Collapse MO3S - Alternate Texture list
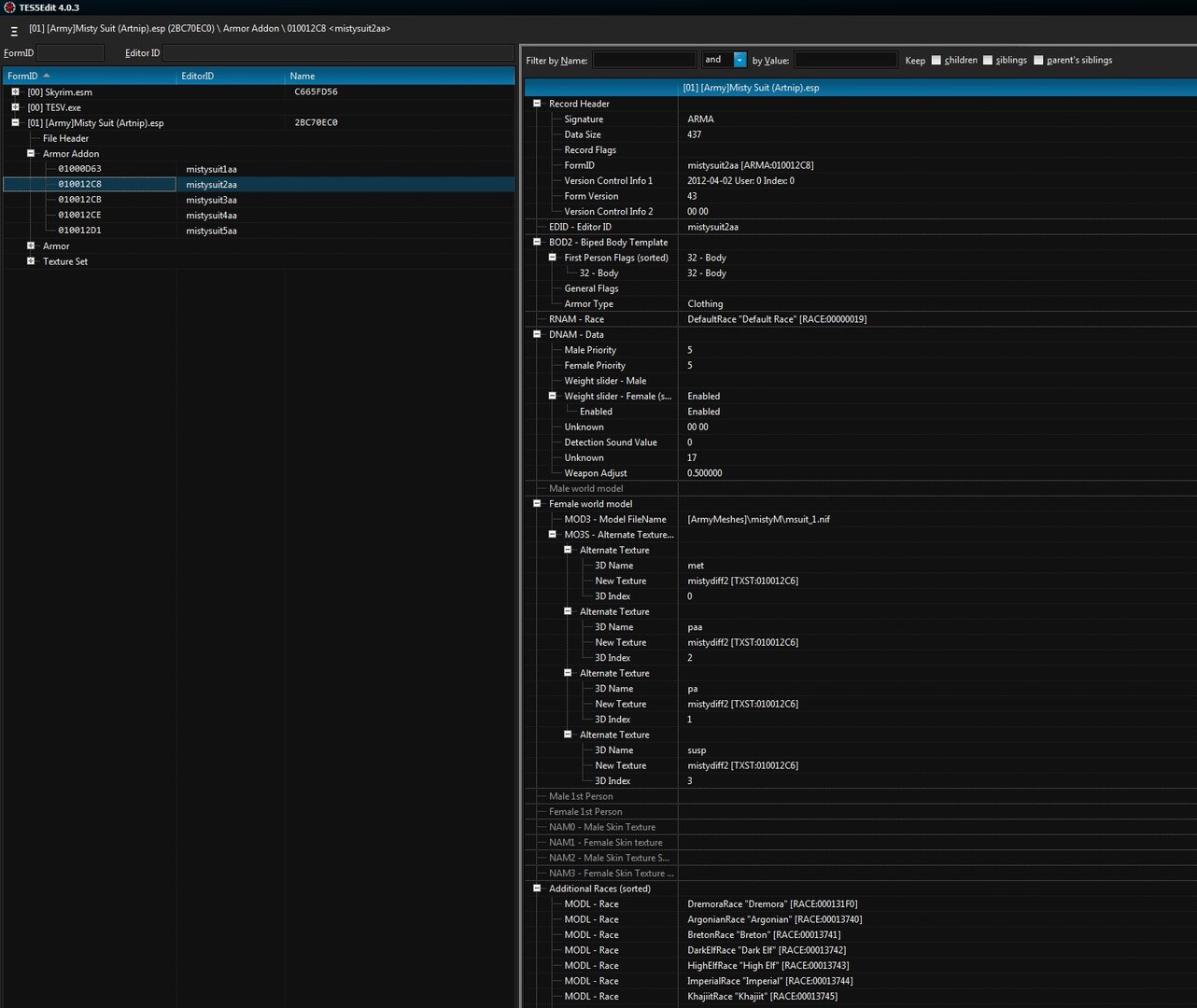Image resolution: width=1197 pixels, height=1008 pixels. 552,535
